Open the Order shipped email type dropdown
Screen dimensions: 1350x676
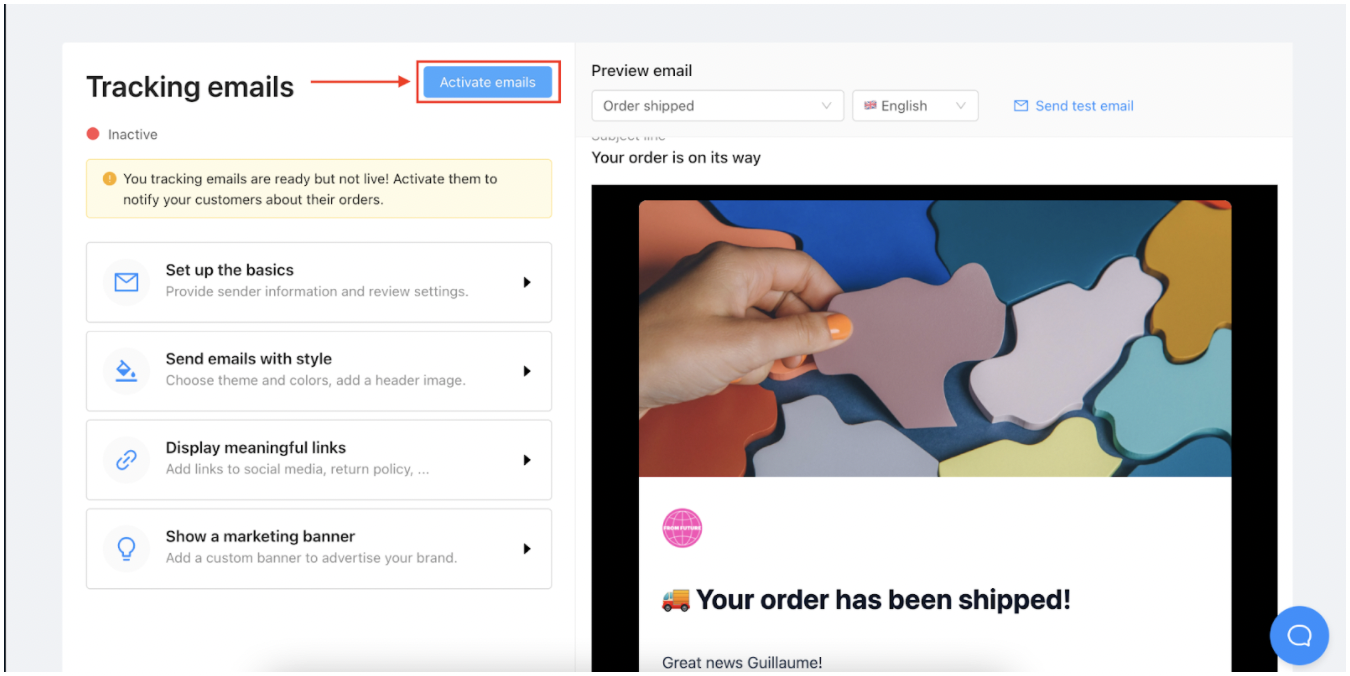tap(717, 106)
